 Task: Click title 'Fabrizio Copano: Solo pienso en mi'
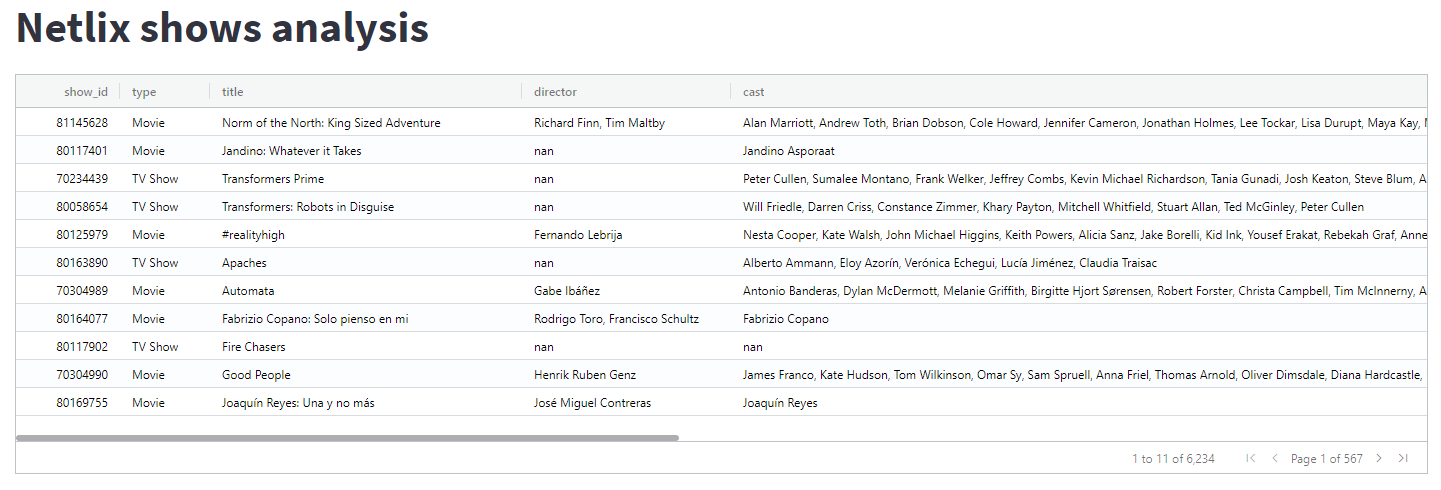coord(315,319)
